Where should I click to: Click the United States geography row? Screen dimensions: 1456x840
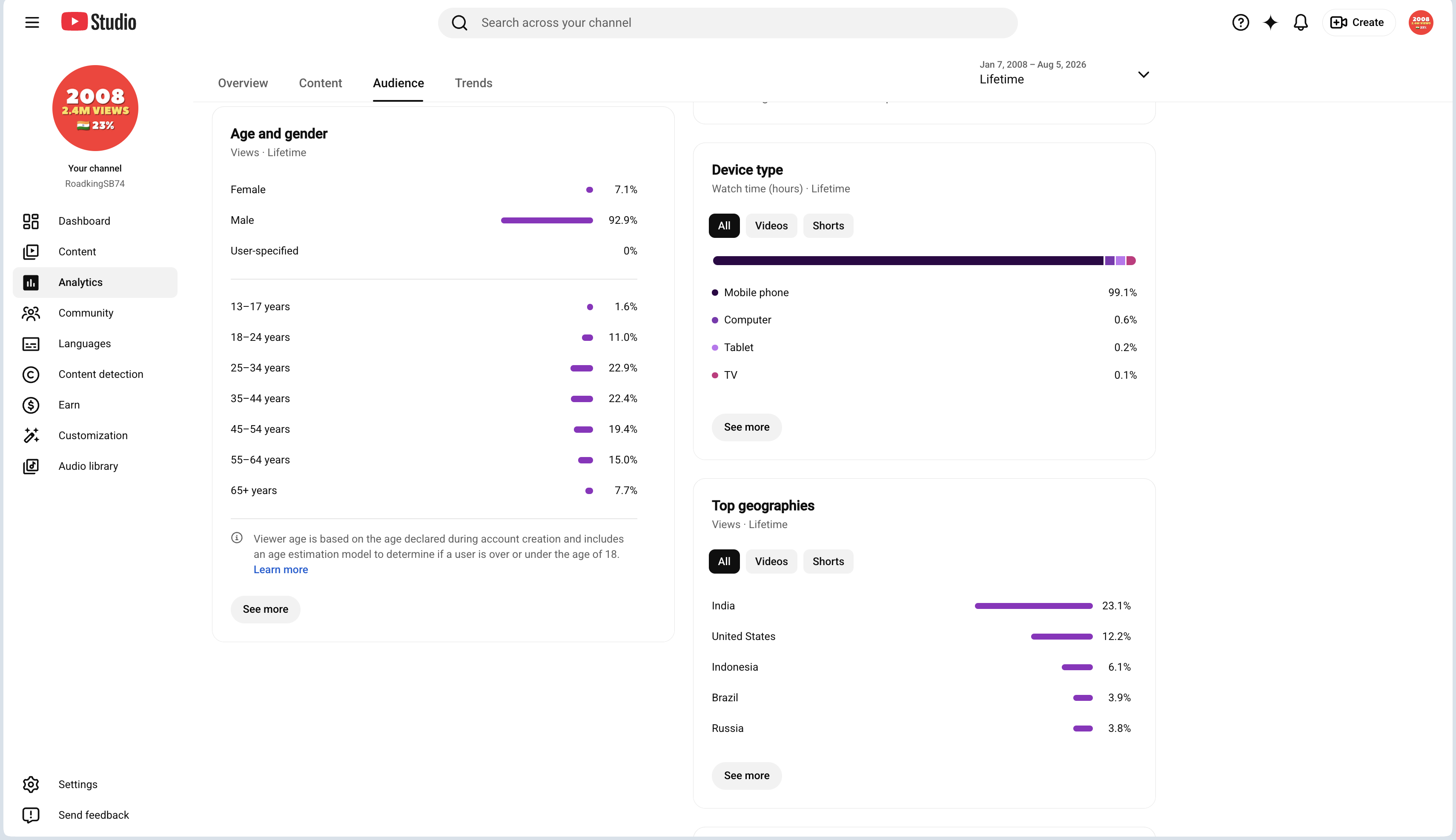pyautogui.click(x=921, y=636)
